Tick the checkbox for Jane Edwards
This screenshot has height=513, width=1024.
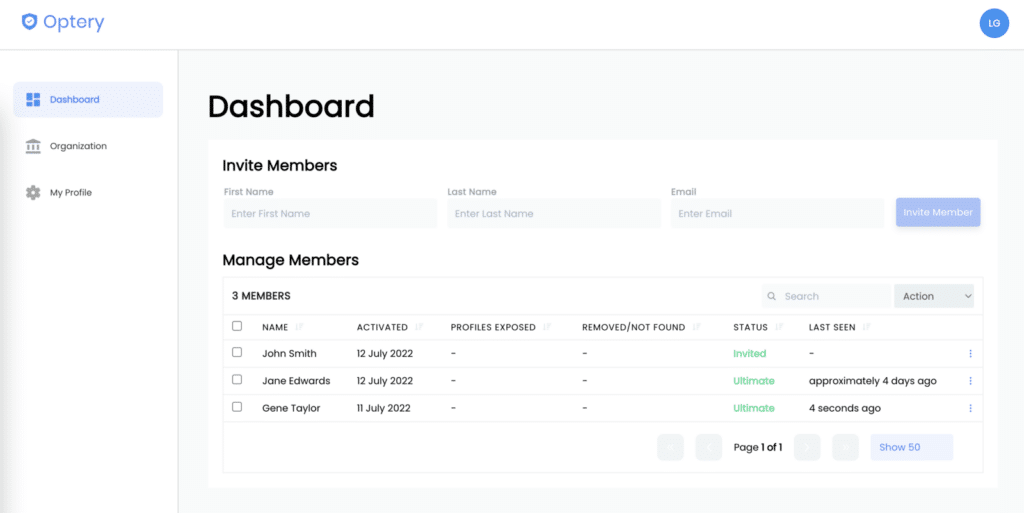(237, 380)
